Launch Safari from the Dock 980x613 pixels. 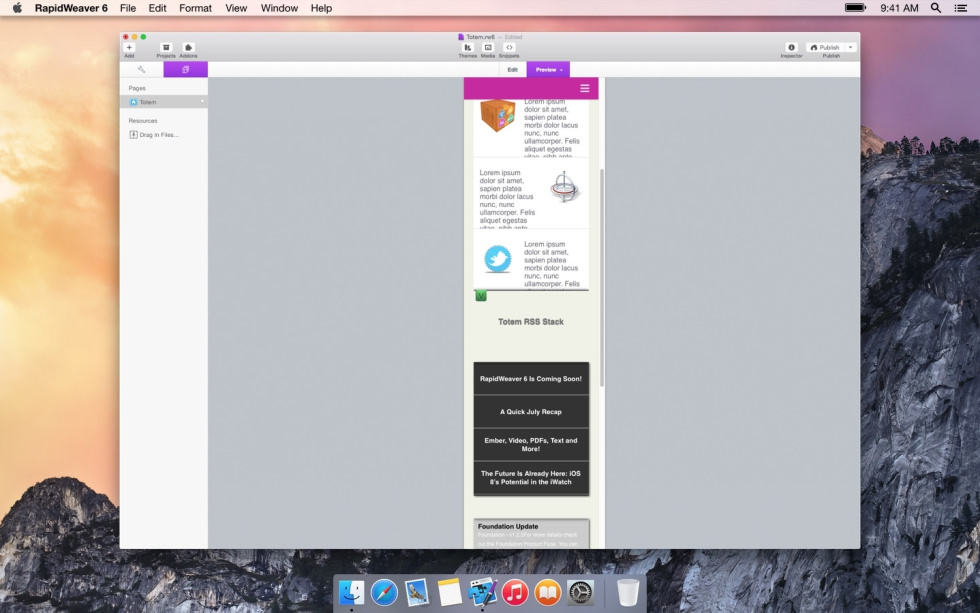384,592
